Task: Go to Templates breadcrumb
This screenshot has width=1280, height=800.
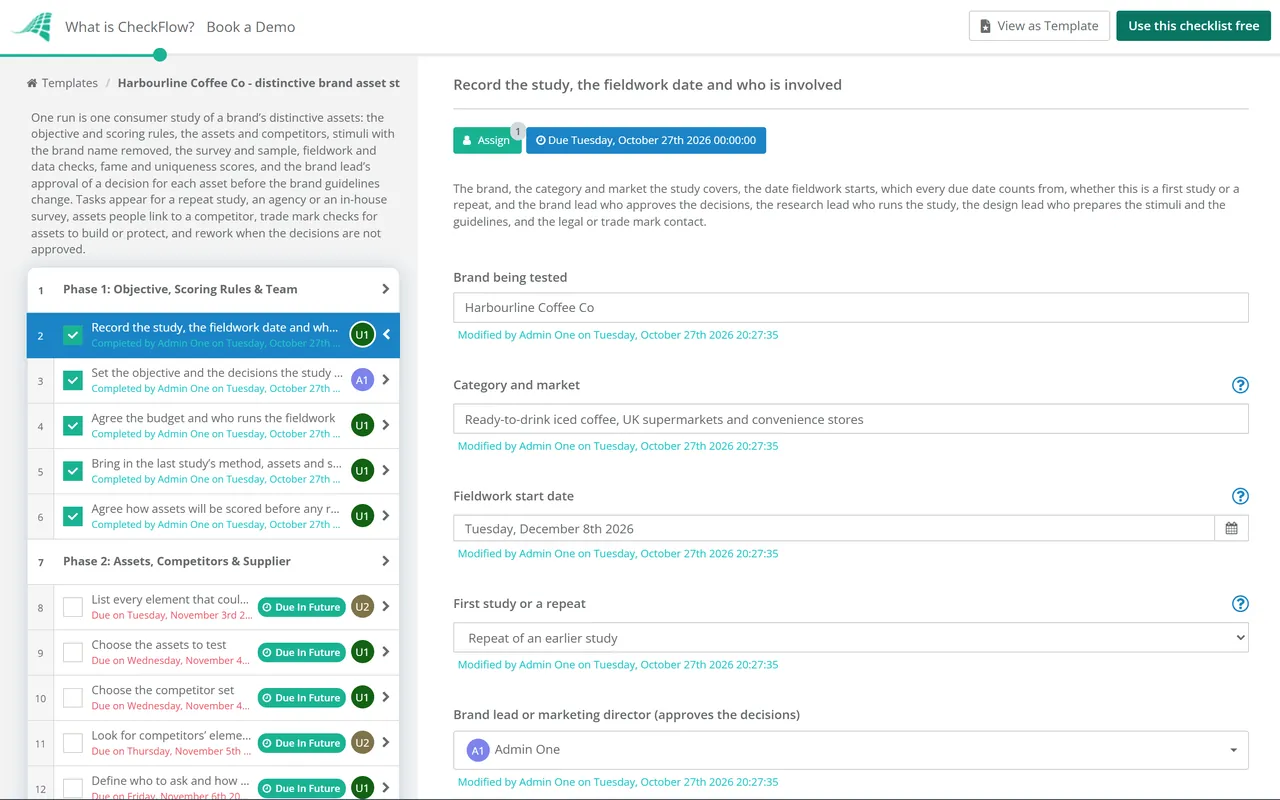Action: click(70, 83)
